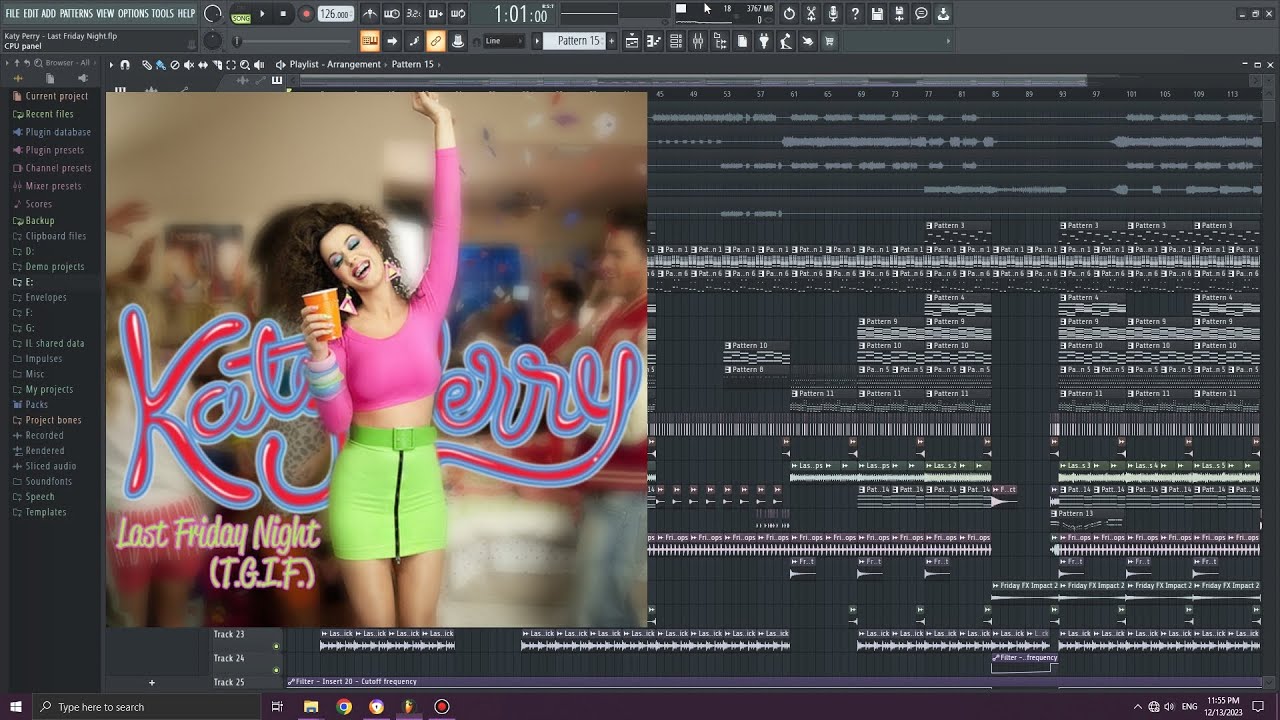Open the FILE menu
Viewport: 1280px width, 720px height.
coord(12,14)
